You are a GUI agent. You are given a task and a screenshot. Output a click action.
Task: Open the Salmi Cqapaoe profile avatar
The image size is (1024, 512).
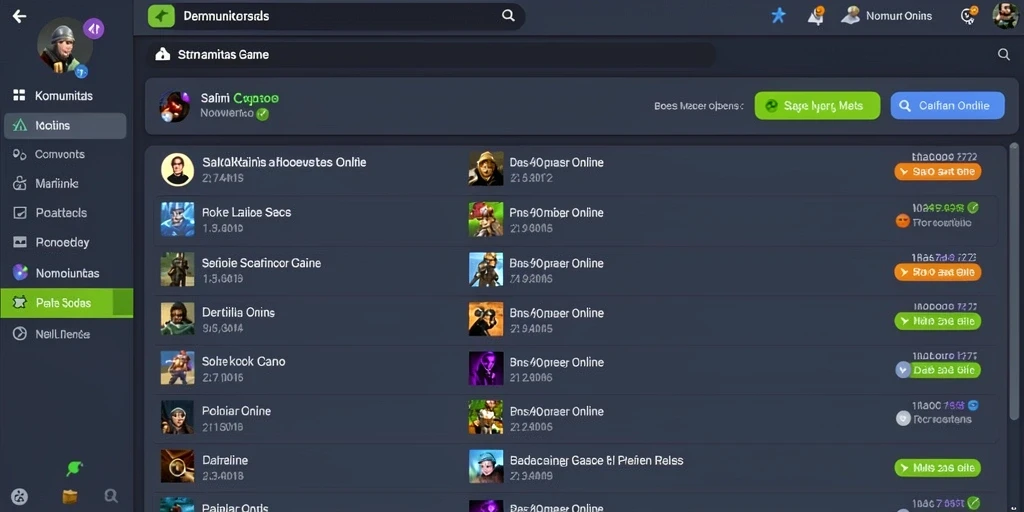coord(174,106)
